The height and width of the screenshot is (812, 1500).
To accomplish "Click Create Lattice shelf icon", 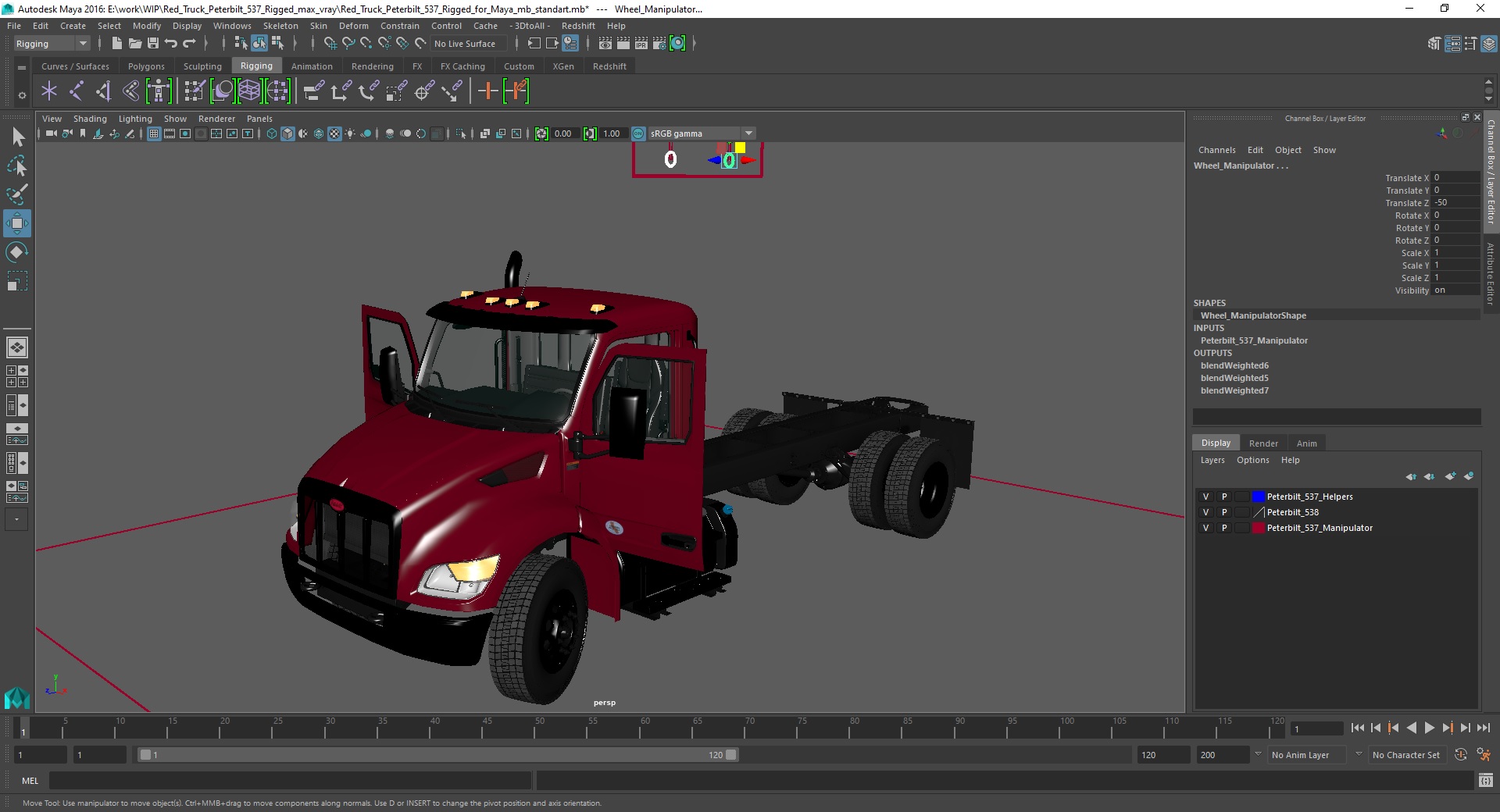I will click(x=249, y=91).
